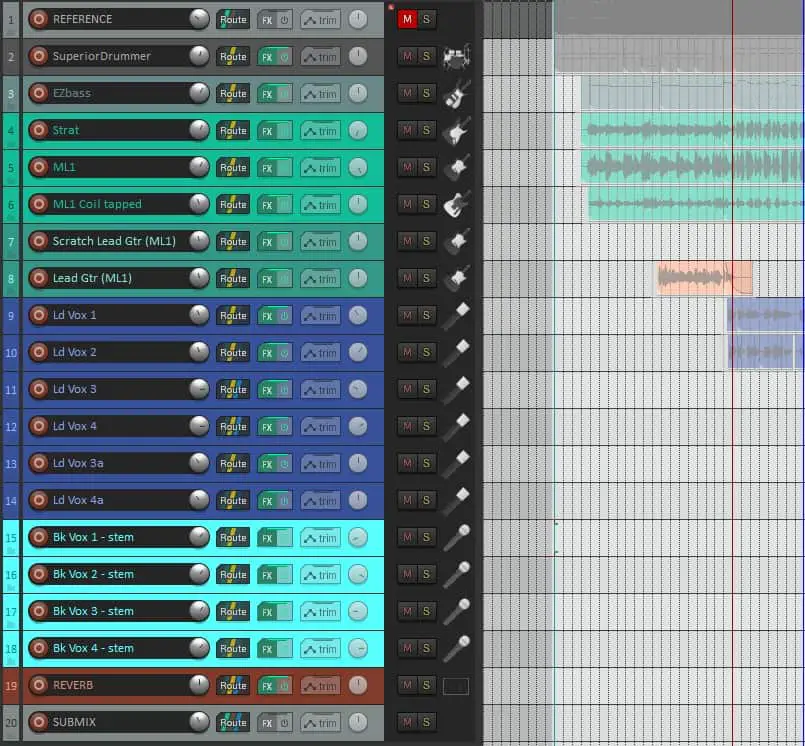
Task: Click the volume knob on Ld Vox 3
Action: (199, 389)
